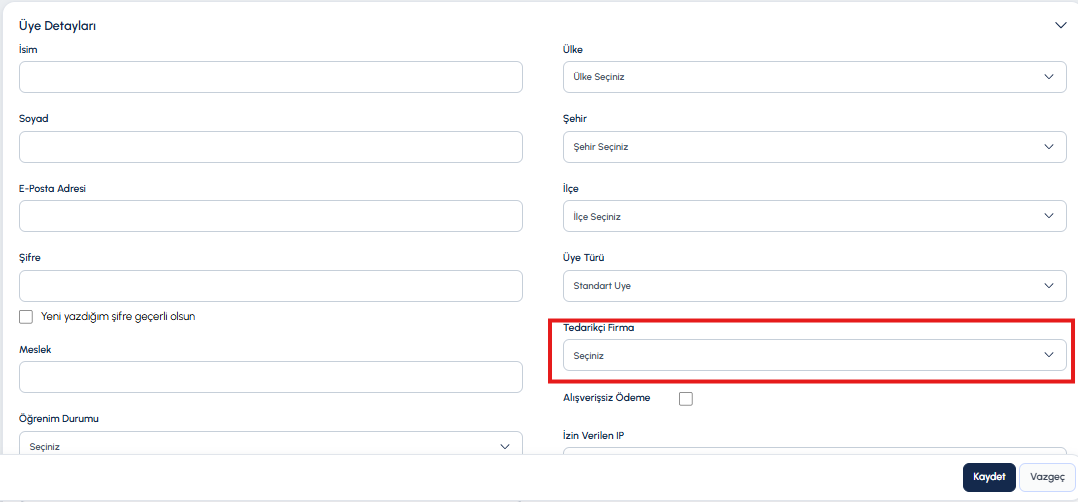This screenshot has height=502, width=1078.
Task: Open the Ülke Seçiniz dropdown
Action: click(815, 77)
